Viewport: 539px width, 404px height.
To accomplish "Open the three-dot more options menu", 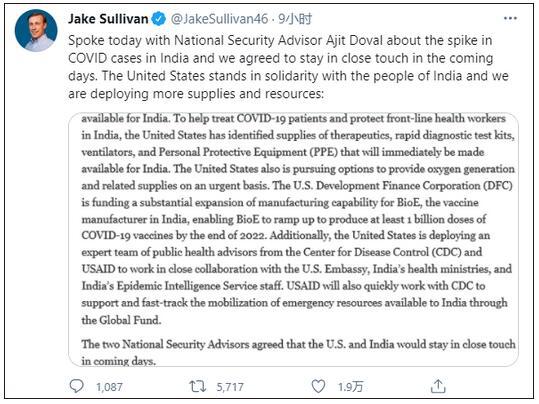I will click(x=510, y=19).
